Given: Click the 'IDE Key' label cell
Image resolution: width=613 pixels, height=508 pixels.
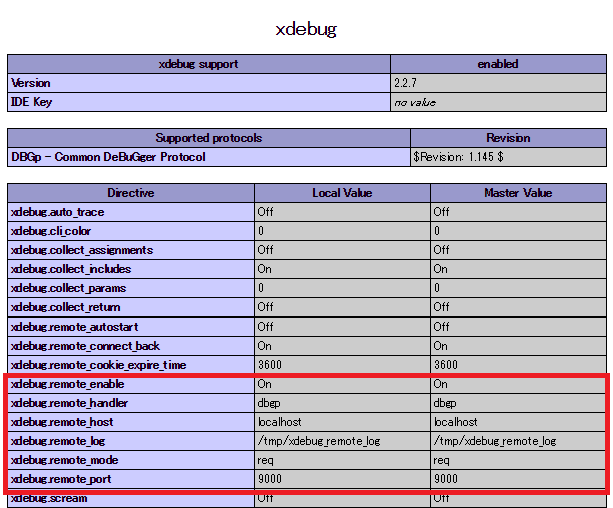Looking at the screenshot, I should click(199, 102).
